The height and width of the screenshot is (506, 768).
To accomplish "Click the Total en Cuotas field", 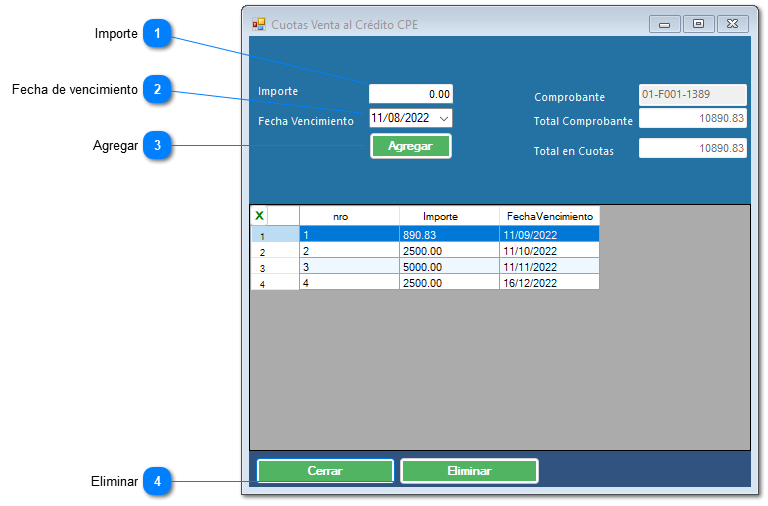I will (x=693, y=148).
